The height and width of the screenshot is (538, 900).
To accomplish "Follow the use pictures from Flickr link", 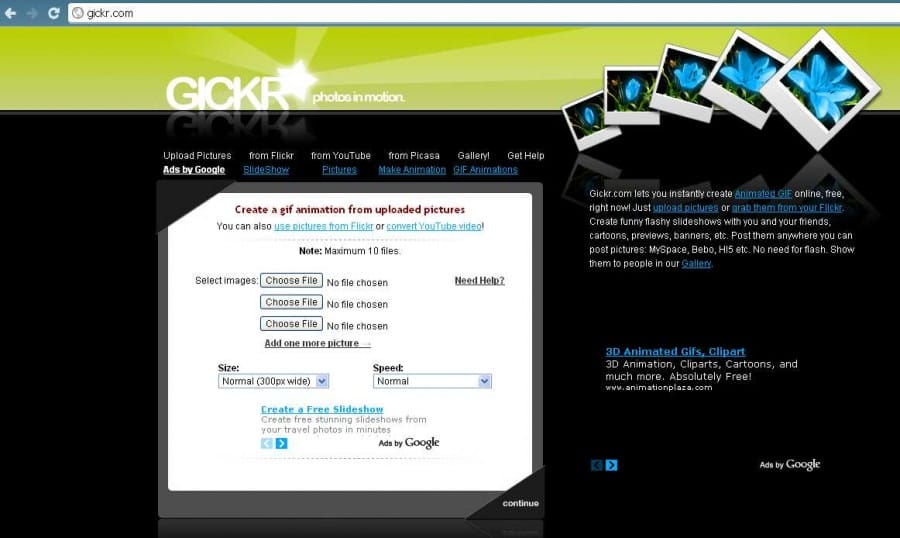I will (x=324, y=226).
